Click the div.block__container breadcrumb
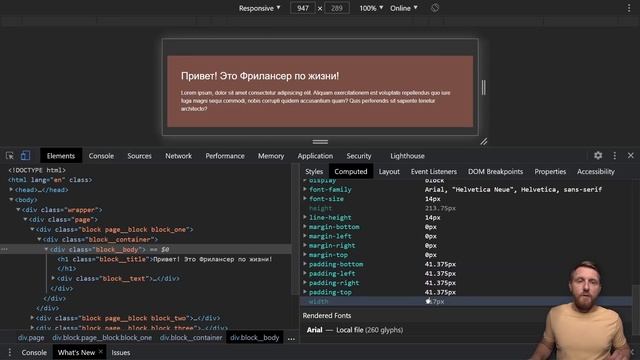Screen dimensions: 640x360 [x=191, y=338]
